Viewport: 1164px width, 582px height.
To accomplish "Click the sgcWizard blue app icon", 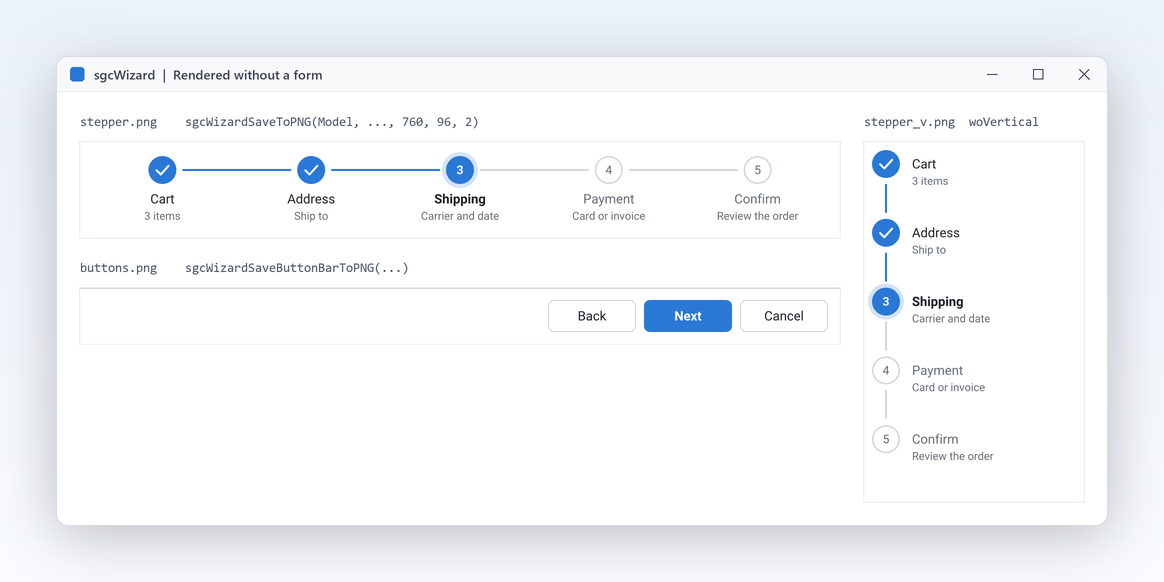I will (x=77, y=74).
